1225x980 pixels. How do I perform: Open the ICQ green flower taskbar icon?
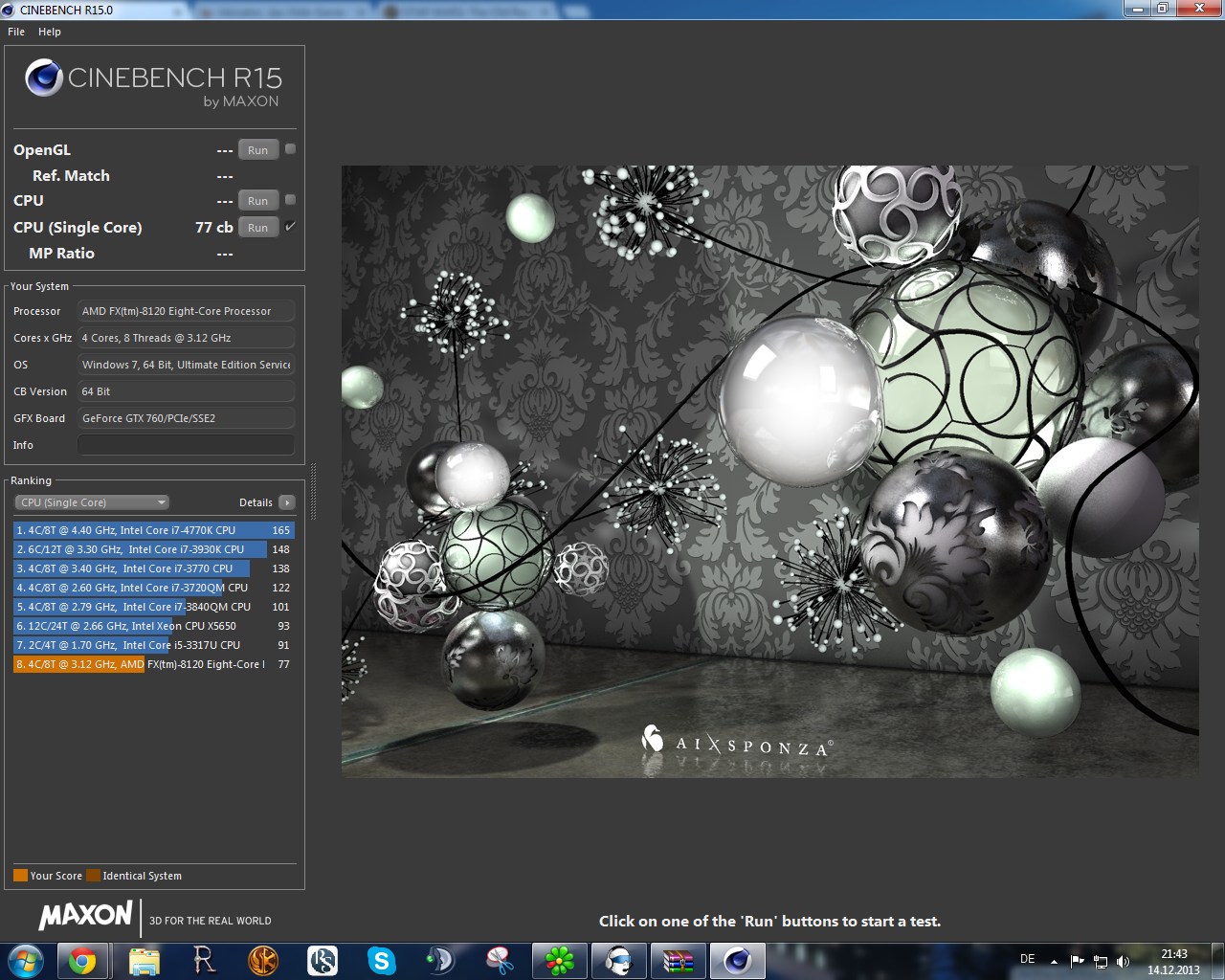560,961
